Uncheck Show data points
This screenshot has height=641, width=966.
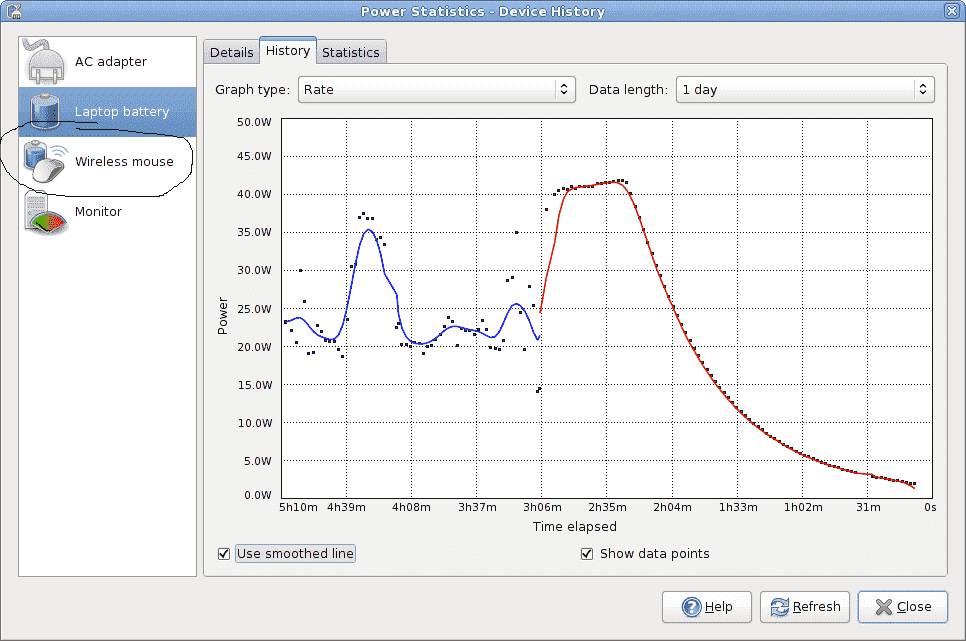pyautogui.click(x=587, y=553)
